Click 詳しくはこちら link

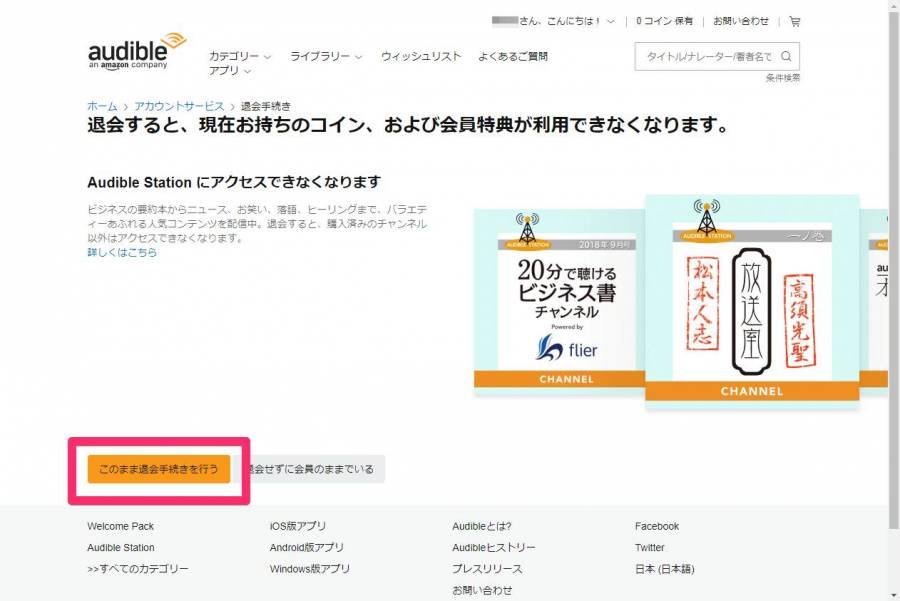[x=122, y=252]
